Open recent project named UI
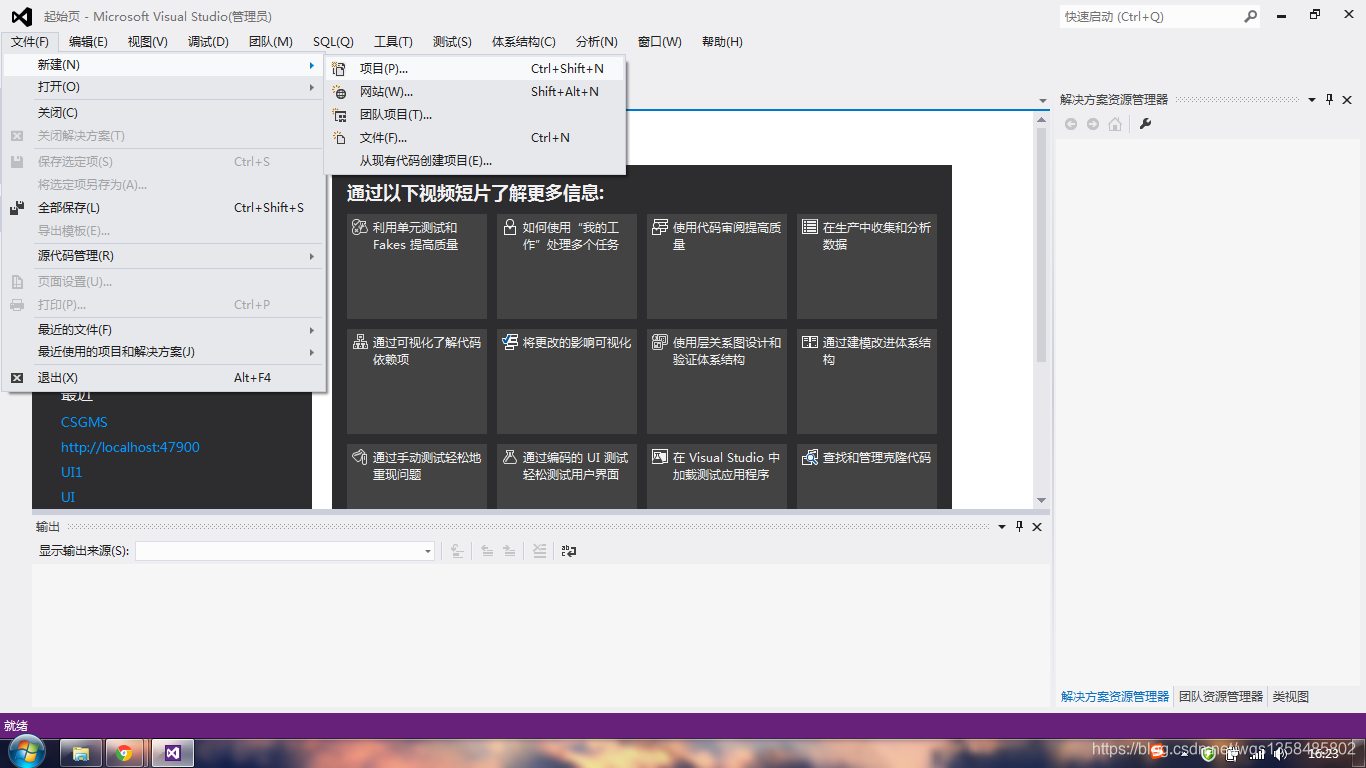Image resolution: width=1366 pixels, height=768 pixels. 68,497
